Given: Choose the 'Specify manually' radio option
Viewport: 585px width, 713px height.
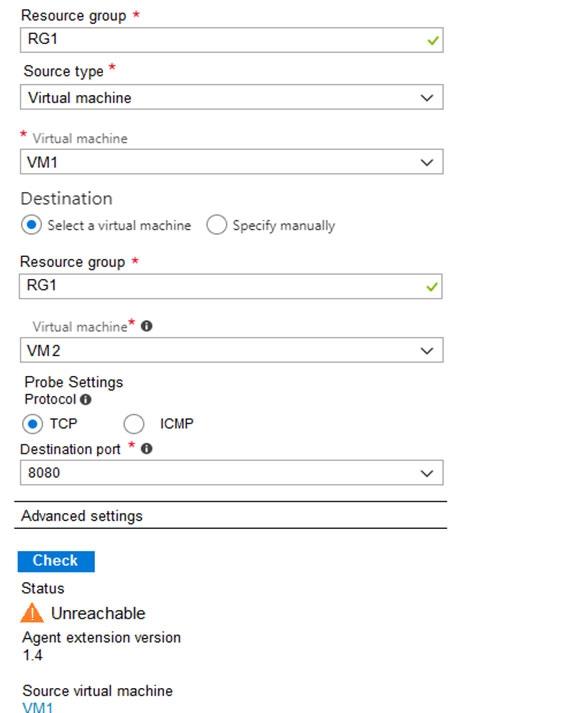Looking at the screenshot, I should (x=216, y=225).
